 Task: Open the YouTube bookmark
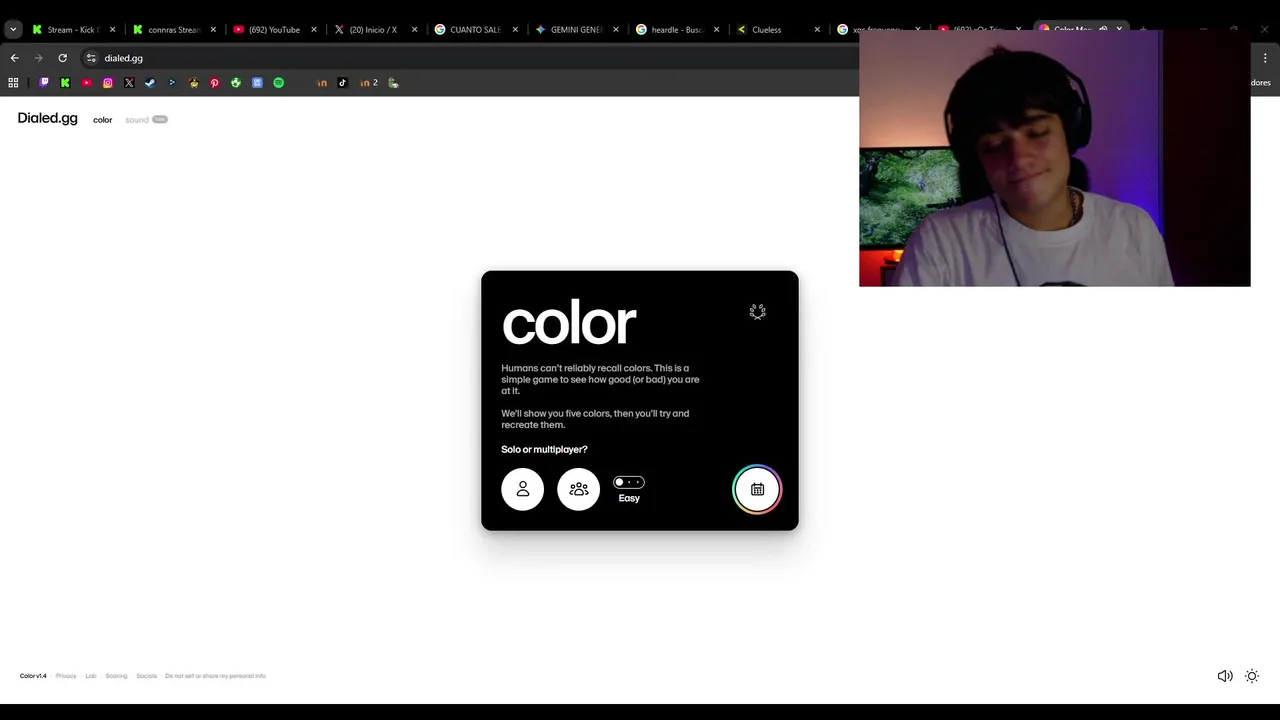[x=87, y=83]
